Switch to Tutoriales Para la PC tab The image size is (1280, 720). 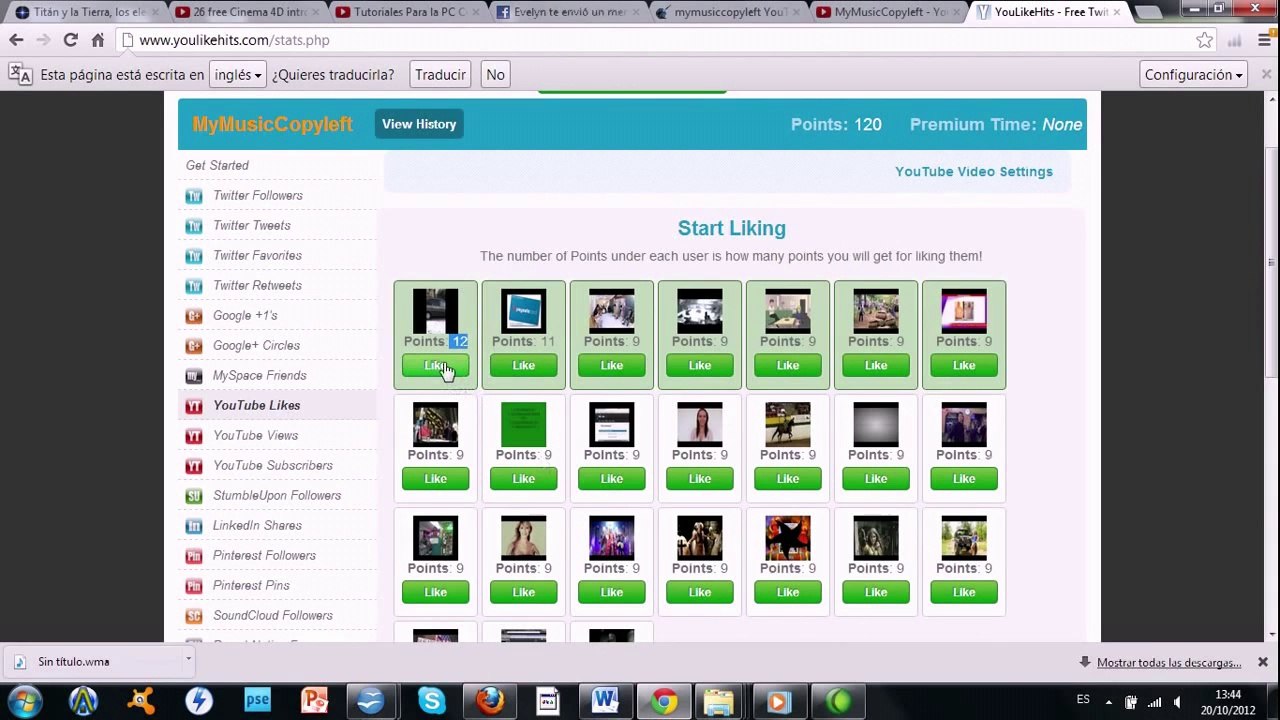(406, 12)
